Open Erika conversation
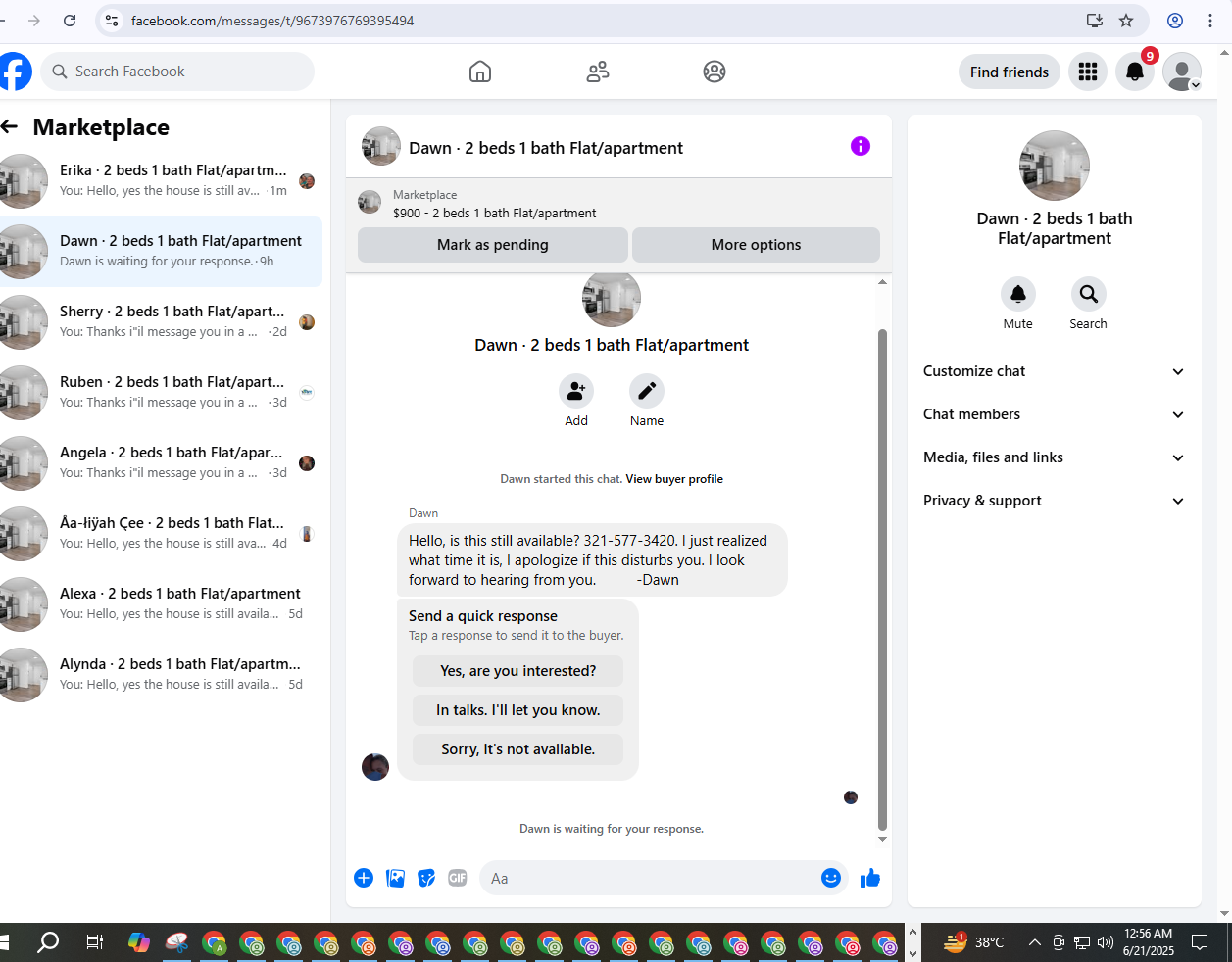Viewport: 1232px width, 962px height. (161, 181)
